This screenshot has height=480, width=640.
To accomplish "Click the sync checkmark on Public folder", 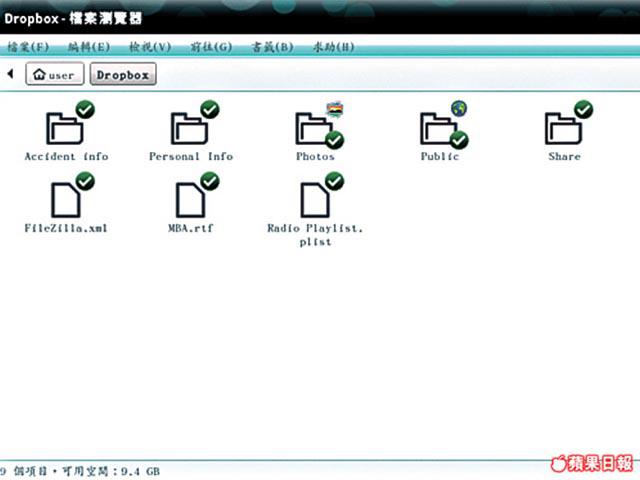I will click(459, 140).
